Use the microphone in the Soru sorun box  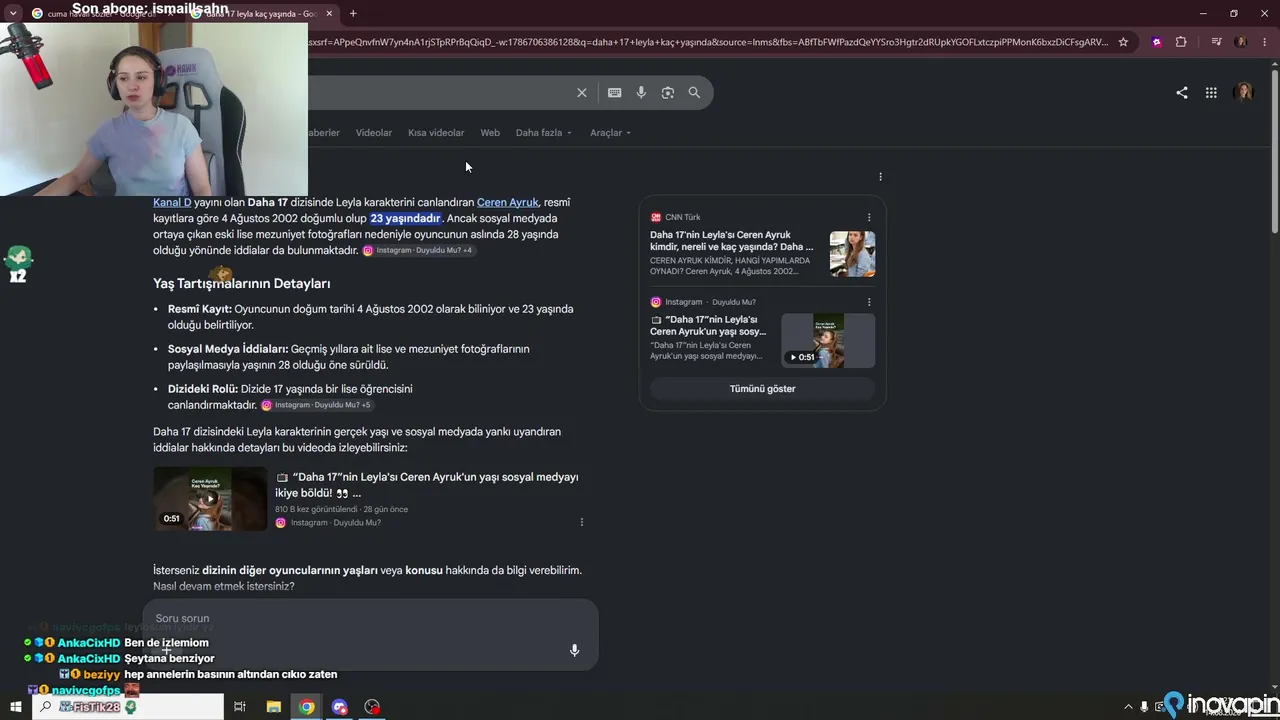point(574,650)
